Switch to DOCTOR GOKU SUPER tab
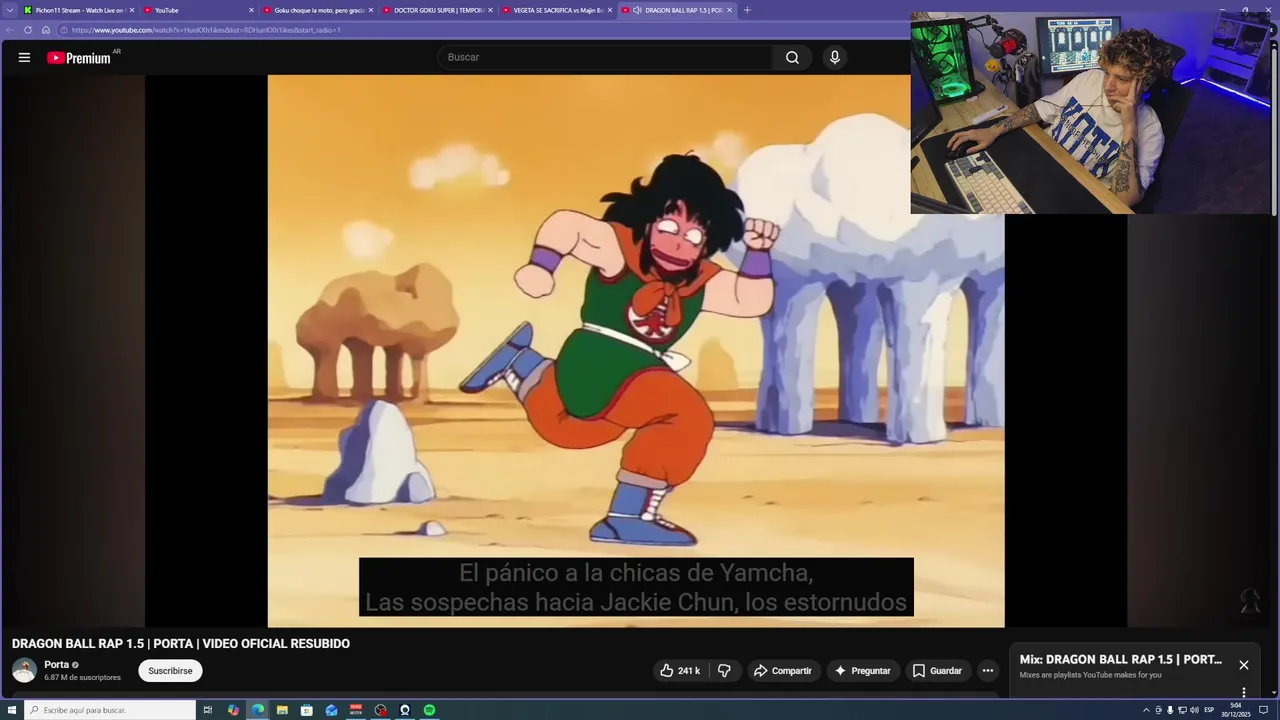The width and height of the screenshot is (1280, 720). tap(438, 10)
